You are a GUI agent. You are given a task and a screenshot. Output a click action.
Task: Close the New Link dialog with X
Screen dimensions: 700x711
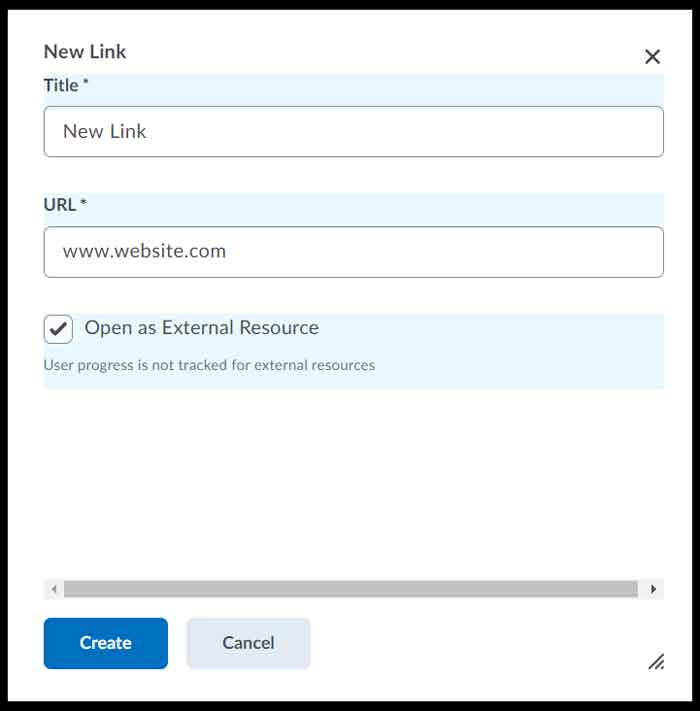coord(652,57)
